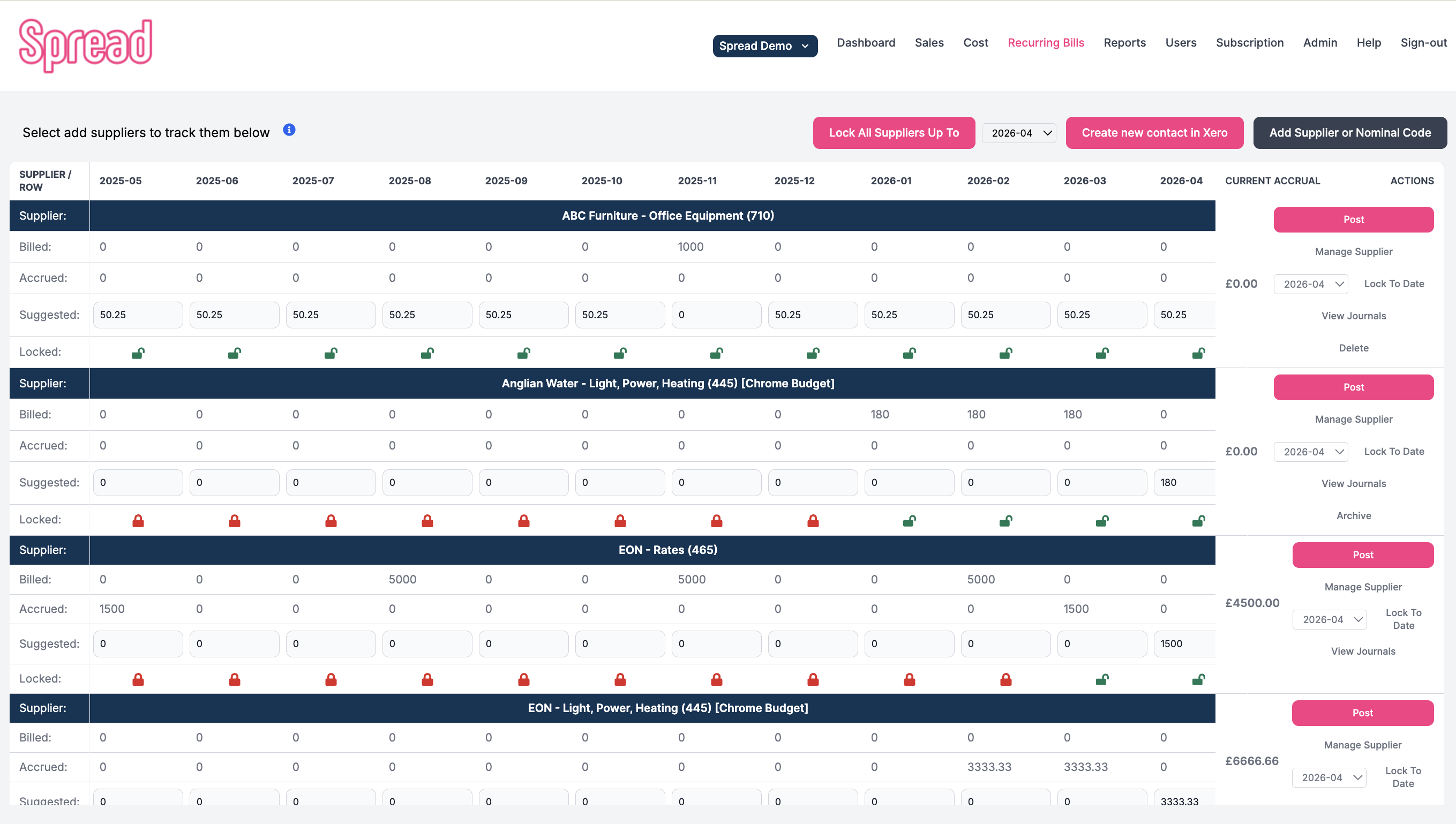Image resolution: width=1456 pixels, height=824 pixels.
Task: Click Create new contact in Xero
Action: [x=1154, y=132]
